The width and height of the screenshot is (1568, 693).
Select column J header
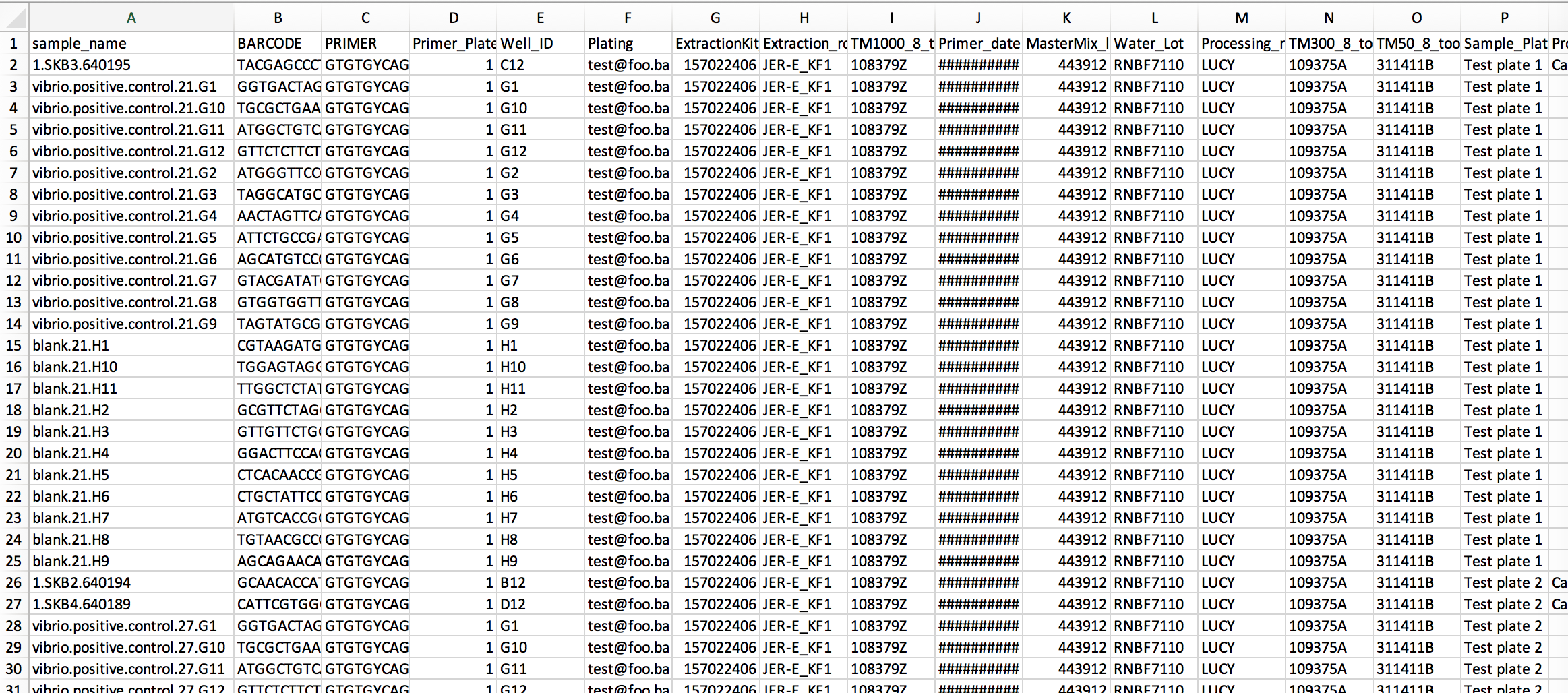coord(979,18)
